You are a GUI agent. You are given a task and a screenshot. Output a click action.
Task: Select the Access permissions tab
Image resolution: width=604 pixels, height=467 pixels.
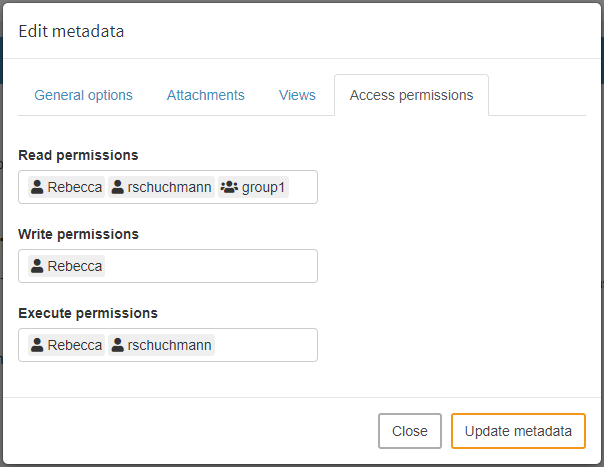411,95
